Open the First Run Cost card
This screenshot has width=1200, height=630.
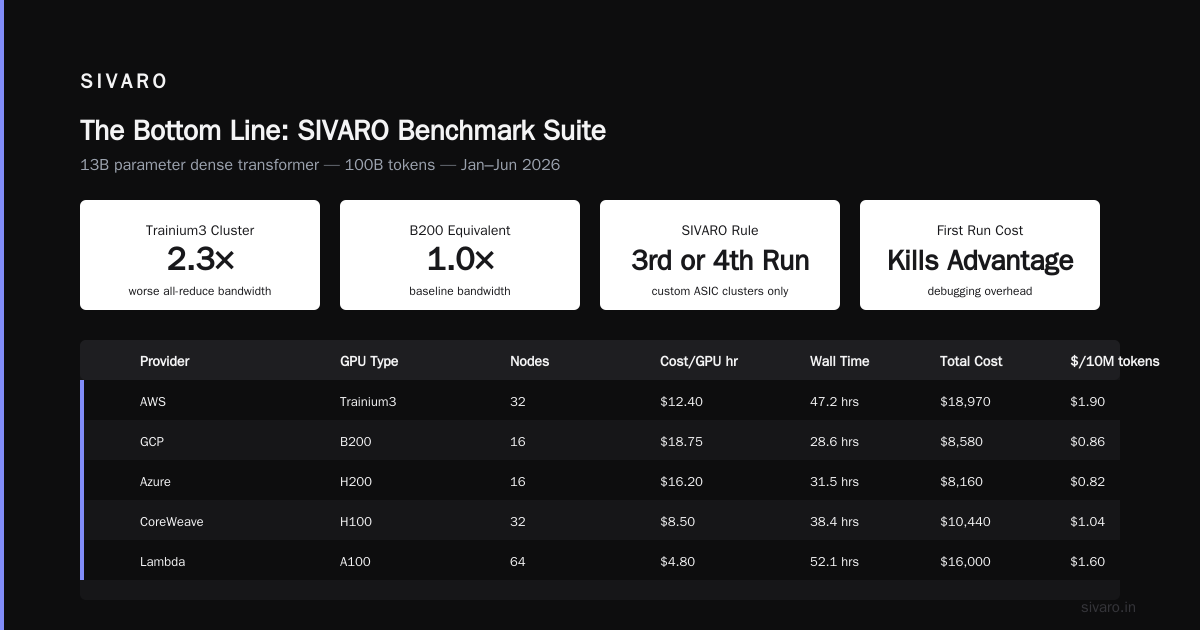[980, 255]
